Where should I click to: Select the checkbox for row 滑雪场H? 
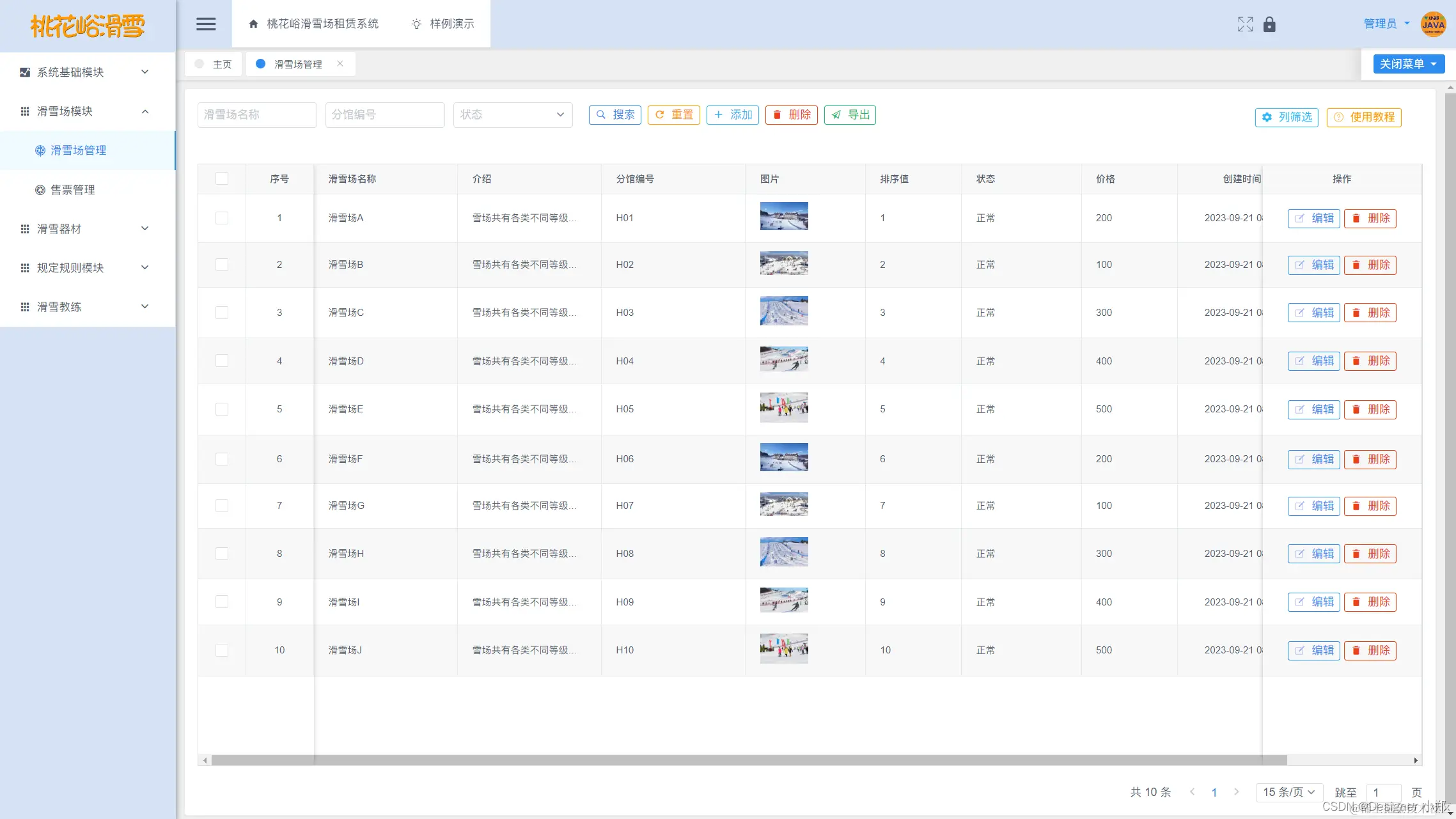click(x=222, y=554)
